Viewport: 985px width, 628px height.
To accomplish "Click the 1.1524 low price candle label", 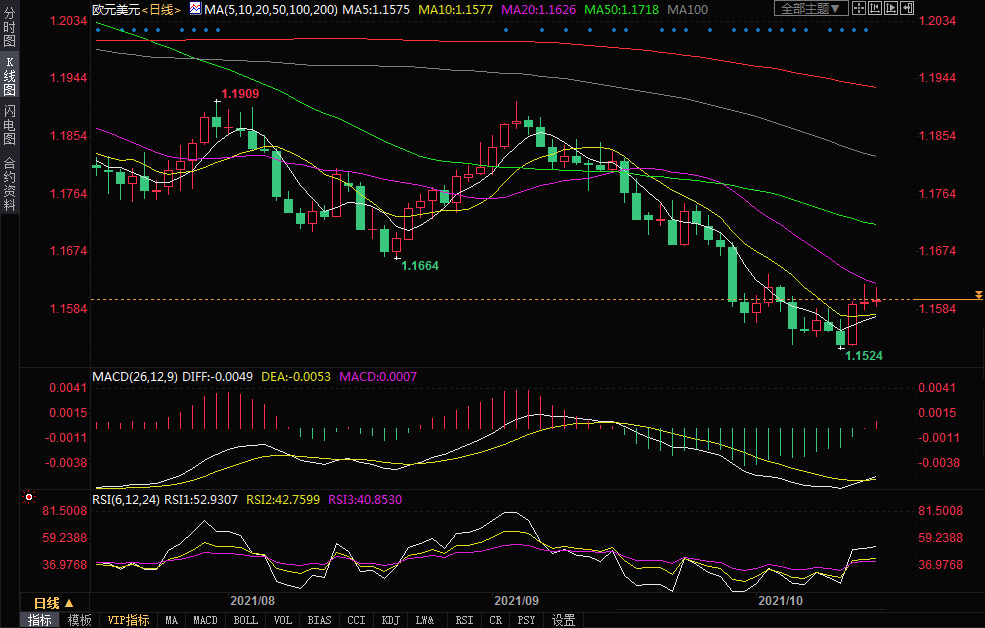I will pos(864,356).
